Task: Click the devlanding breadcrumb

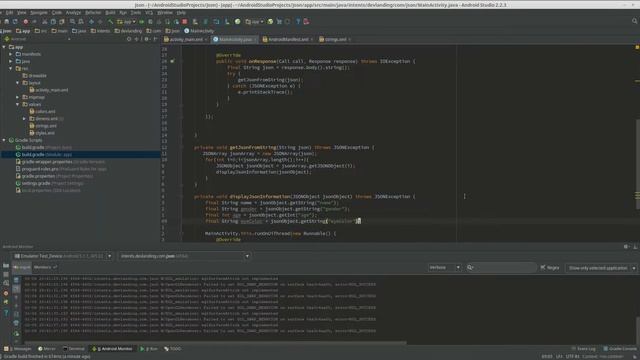Action: [129, 31]
